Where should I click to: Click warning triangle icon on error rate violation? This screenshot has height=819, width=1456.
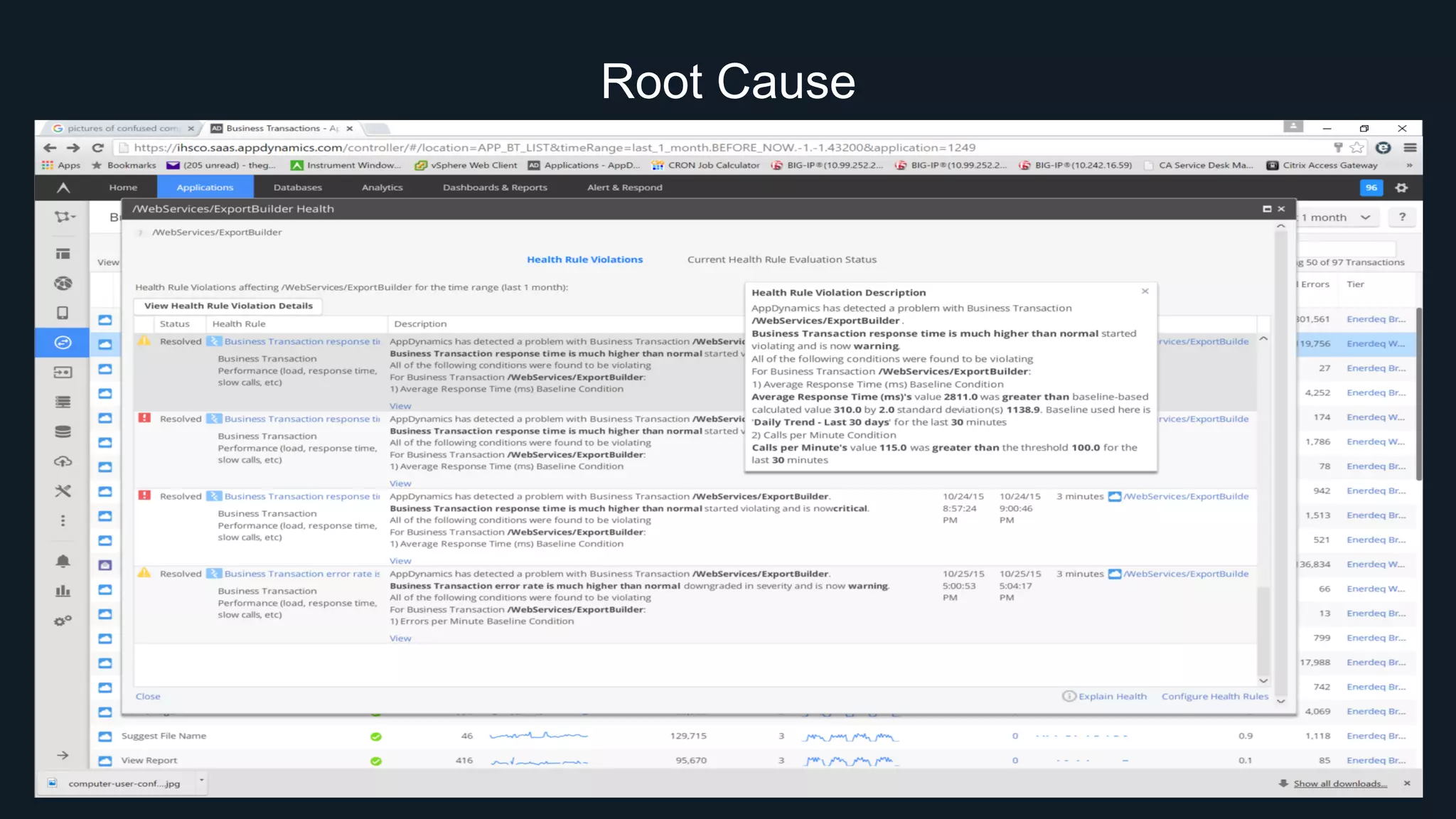[x=144, y=573]
